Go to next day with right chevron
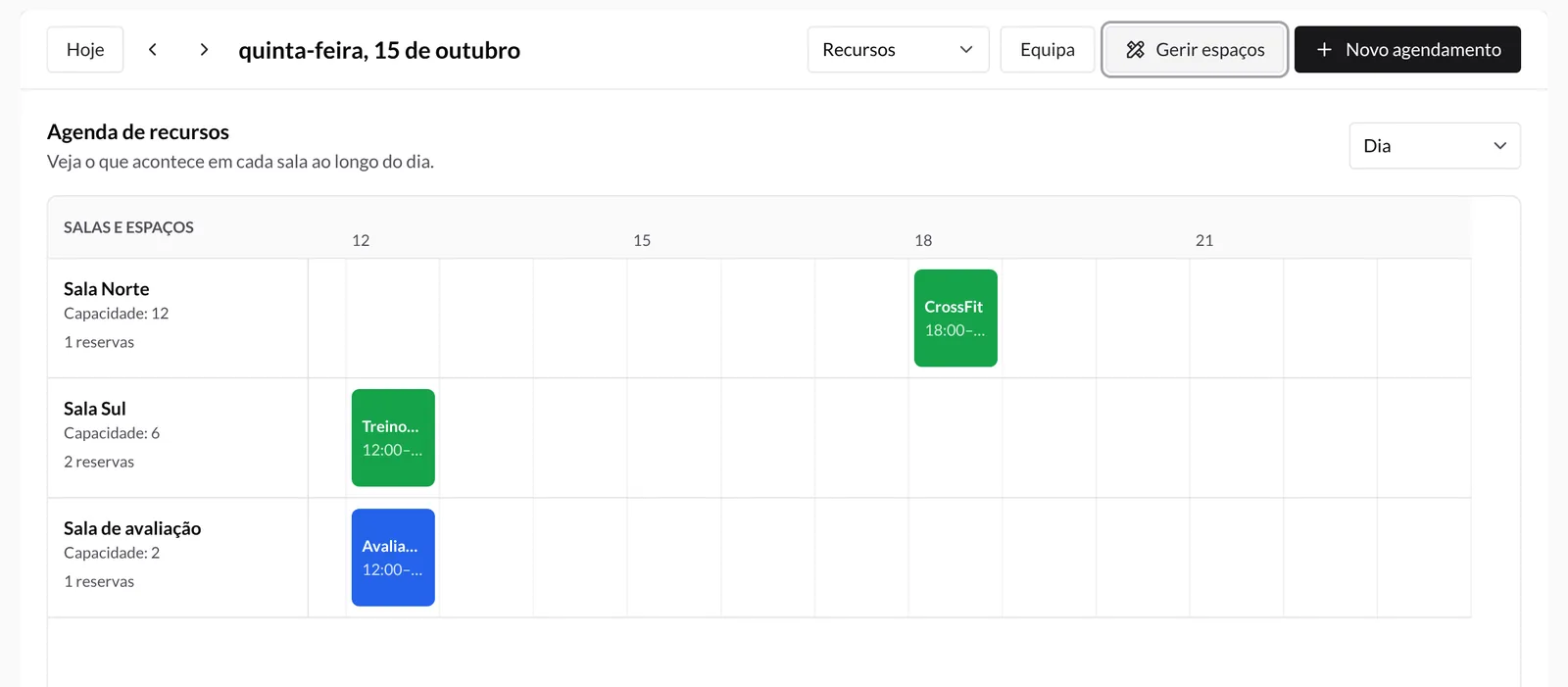 coord(204,49)
